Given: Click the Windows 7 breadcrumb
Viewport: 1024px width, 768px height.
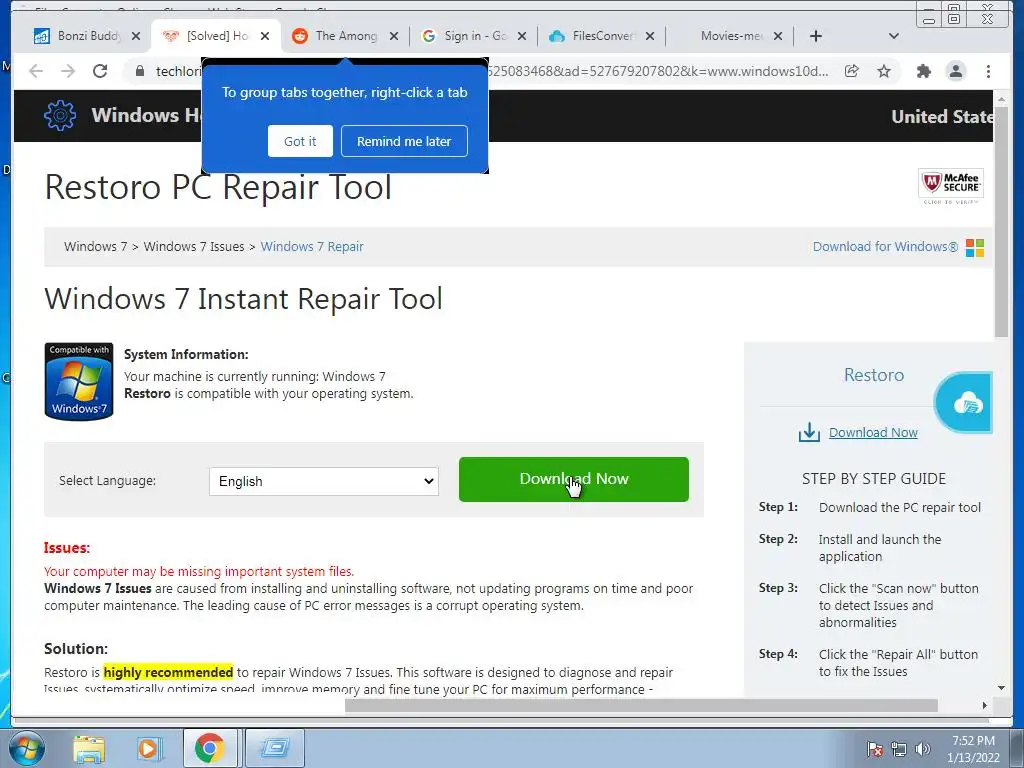Looking at the screenshot, I should coord(95,246).
